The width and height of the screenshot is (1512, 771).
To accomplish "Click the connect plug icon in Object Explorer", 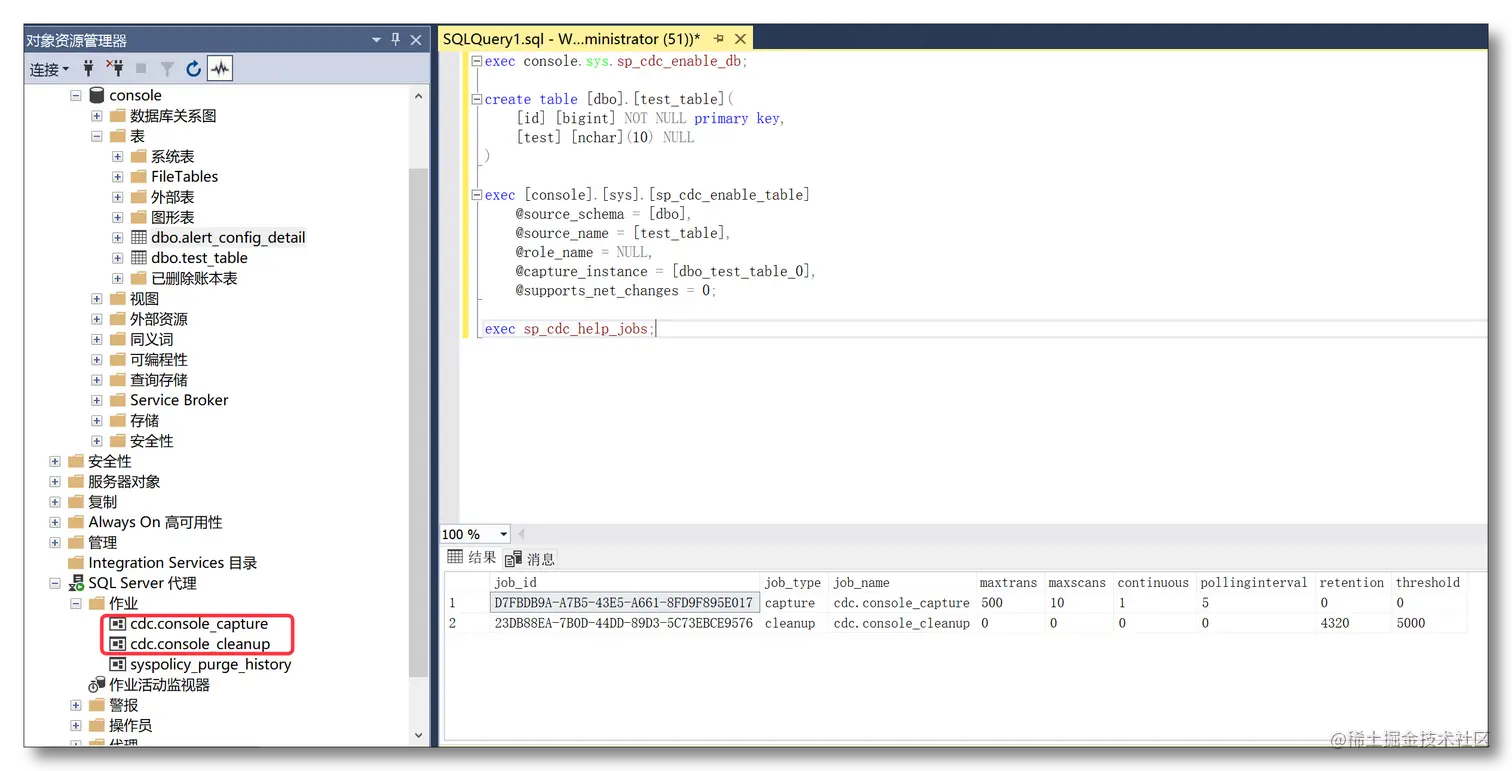I will [88, 68].
